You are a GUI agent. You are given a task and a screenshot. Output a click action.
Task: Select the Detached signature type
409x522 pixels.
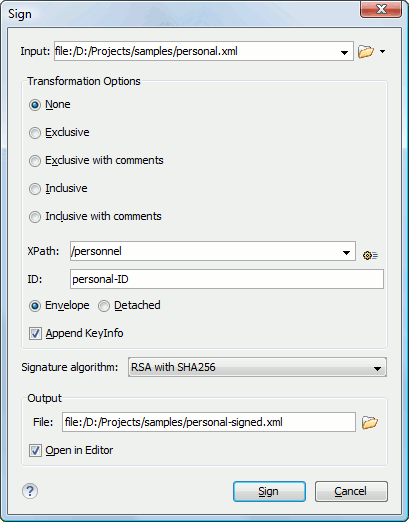[104, 306]
